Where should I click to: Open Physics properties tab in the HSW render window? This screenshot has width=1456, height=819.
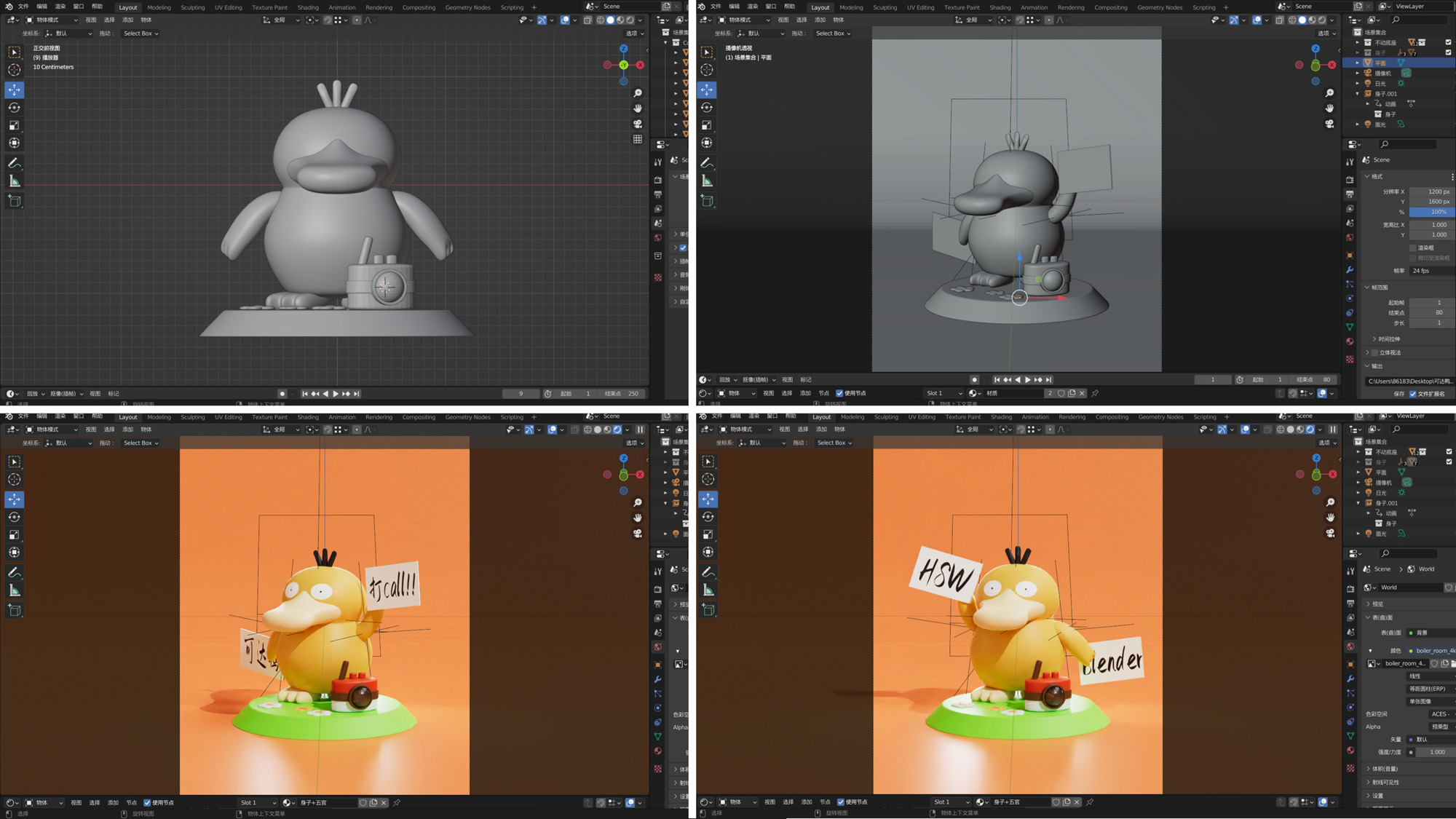[1350, 708]
